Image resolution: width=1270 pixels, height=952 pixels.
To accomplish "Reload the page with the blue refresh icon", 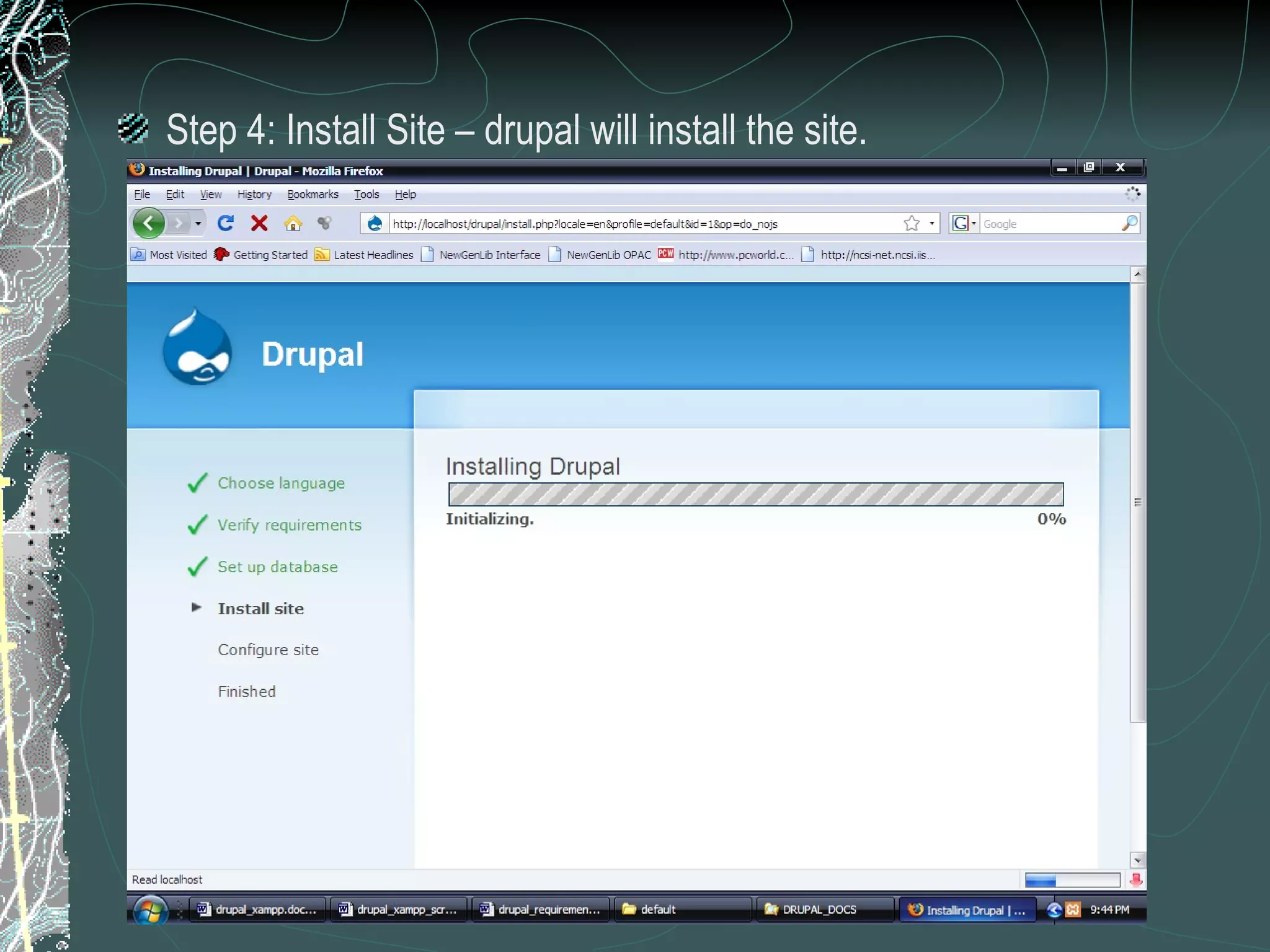I will point(226,223).
